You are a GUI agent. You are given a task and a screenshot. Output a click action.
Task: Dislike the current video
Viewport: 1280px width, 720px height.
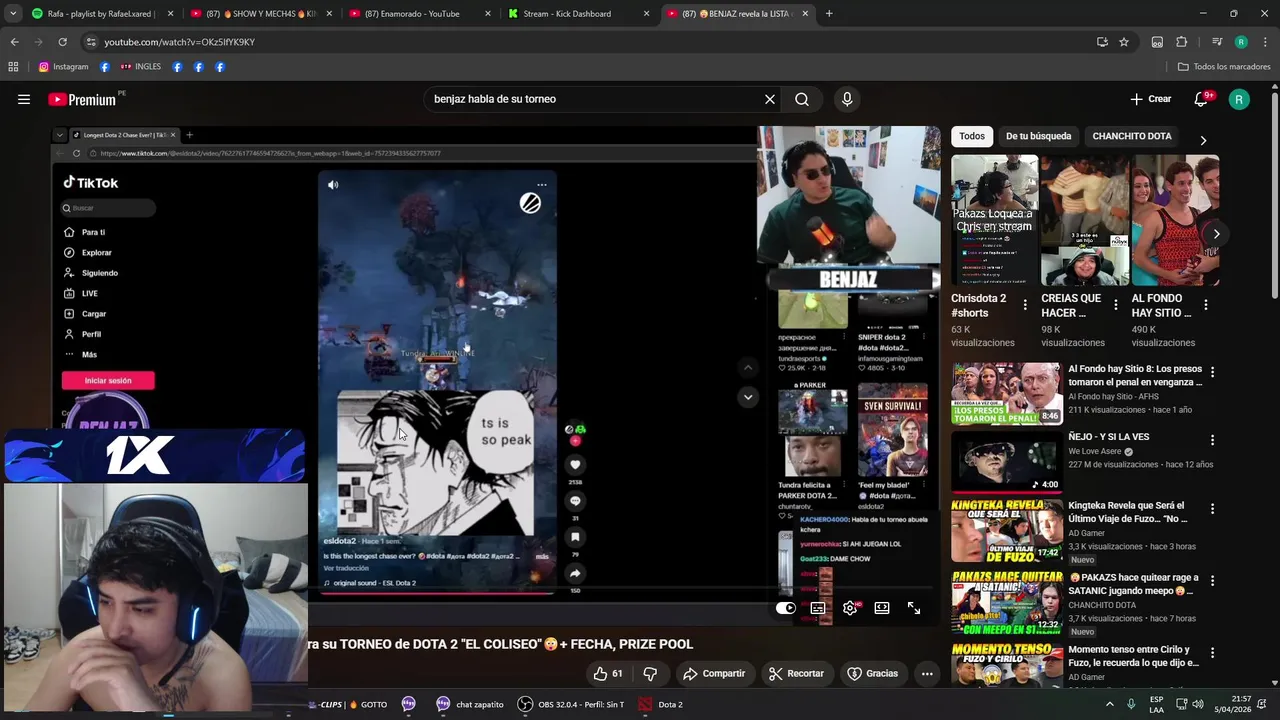[650, 674]
